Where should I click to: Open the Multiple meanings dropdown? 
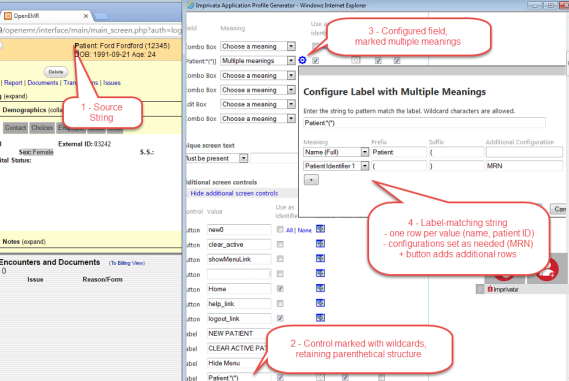coord(258,61)
